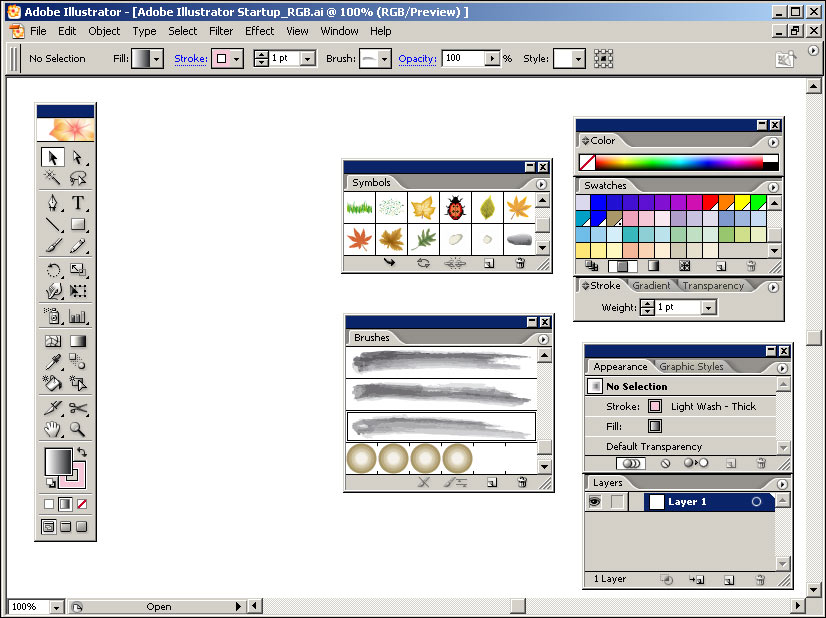
Task: Activate the Gradient tool
Action: point(77,341)
